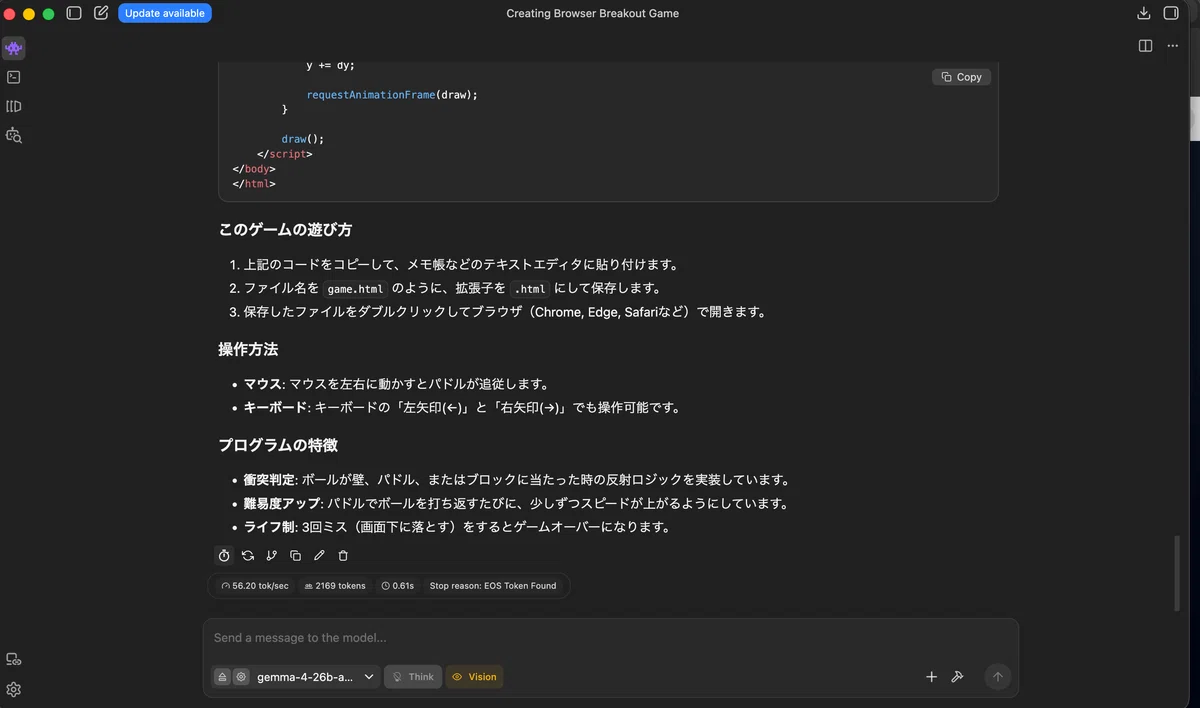Click the draw(); call in code block
1200x708 pixels.
click(x=303, y=139)
